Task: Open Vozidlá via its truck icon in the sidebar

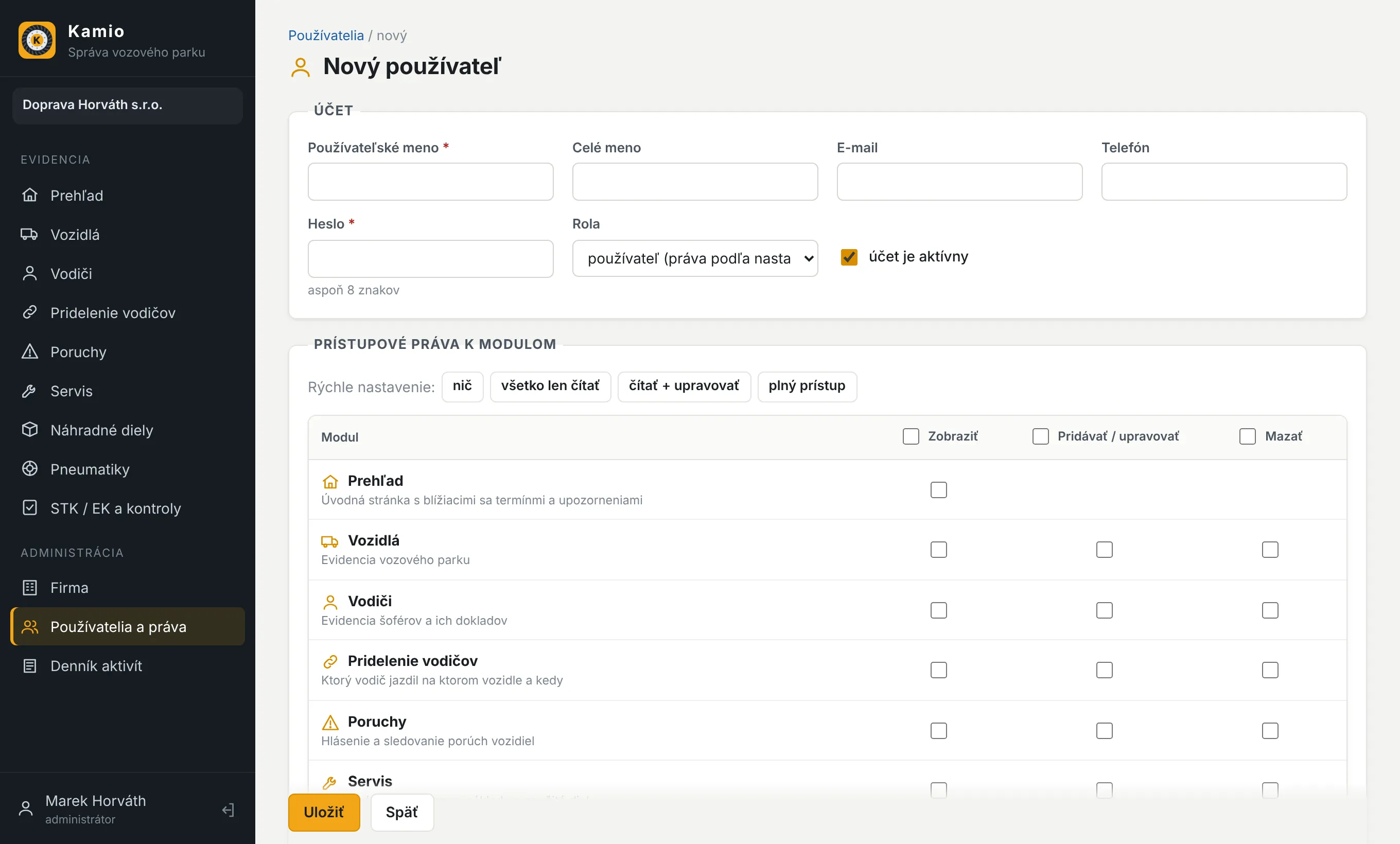Action: (29, 235)
